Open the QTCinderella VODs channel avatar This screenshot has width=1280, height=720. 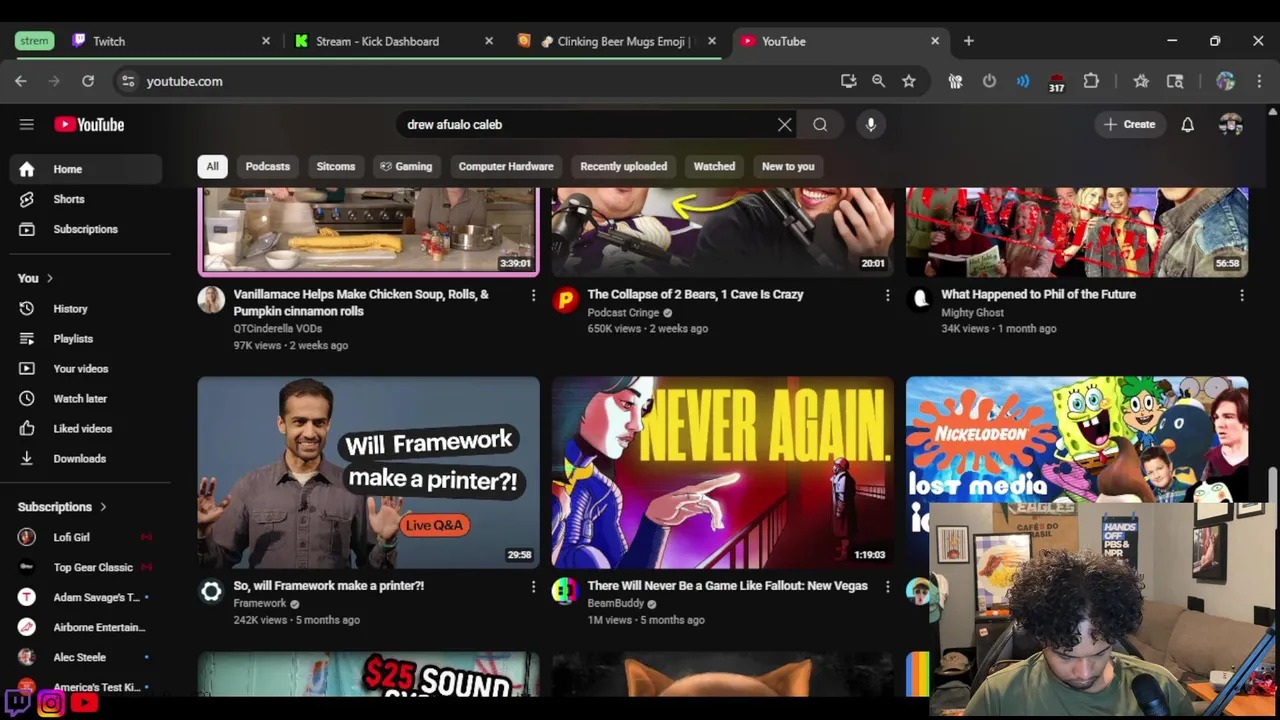coord(211,299)
